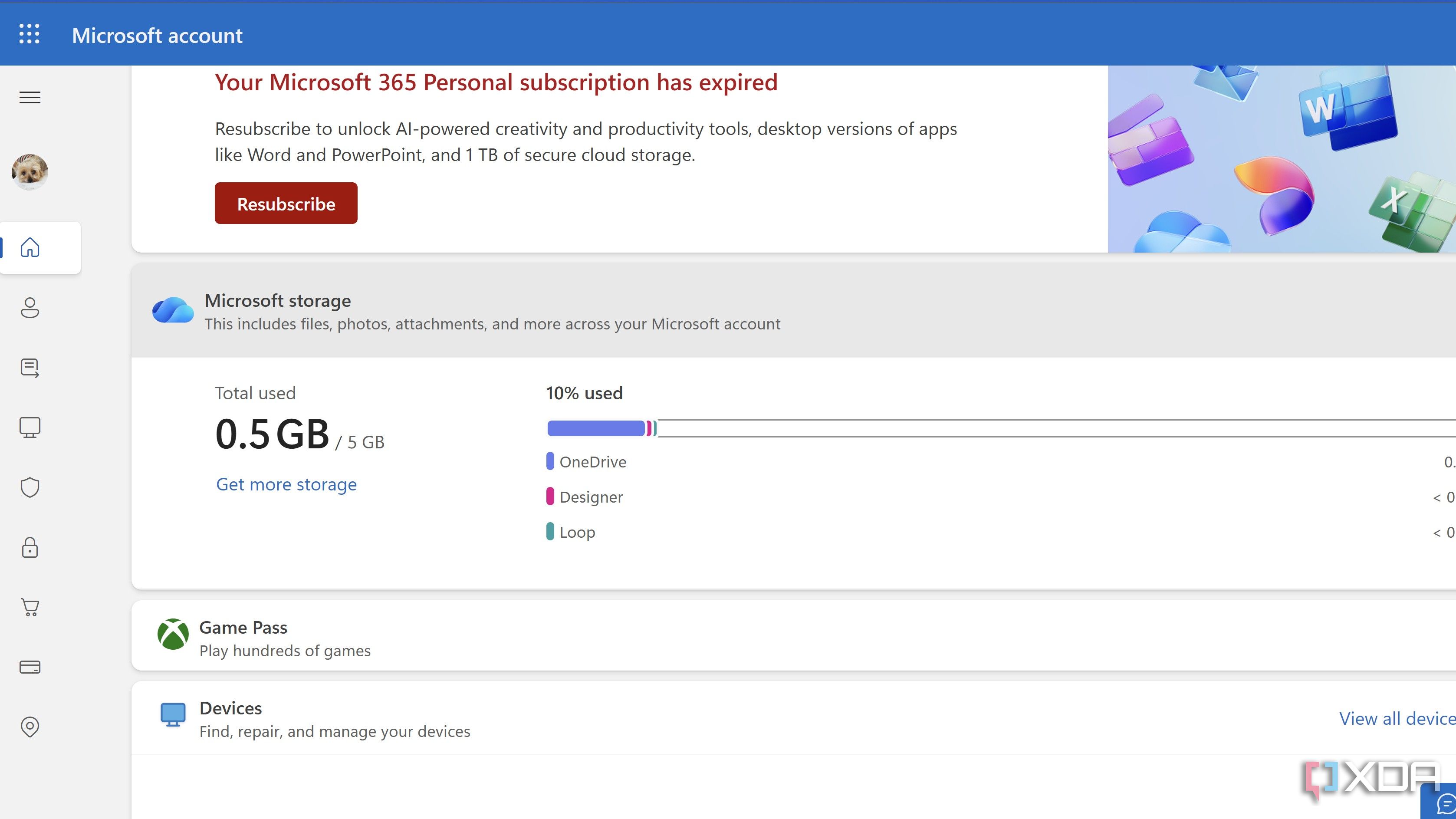Open Order history cart icon
The height and width of the screenshot is (819, 1456).
coord(30,607)
